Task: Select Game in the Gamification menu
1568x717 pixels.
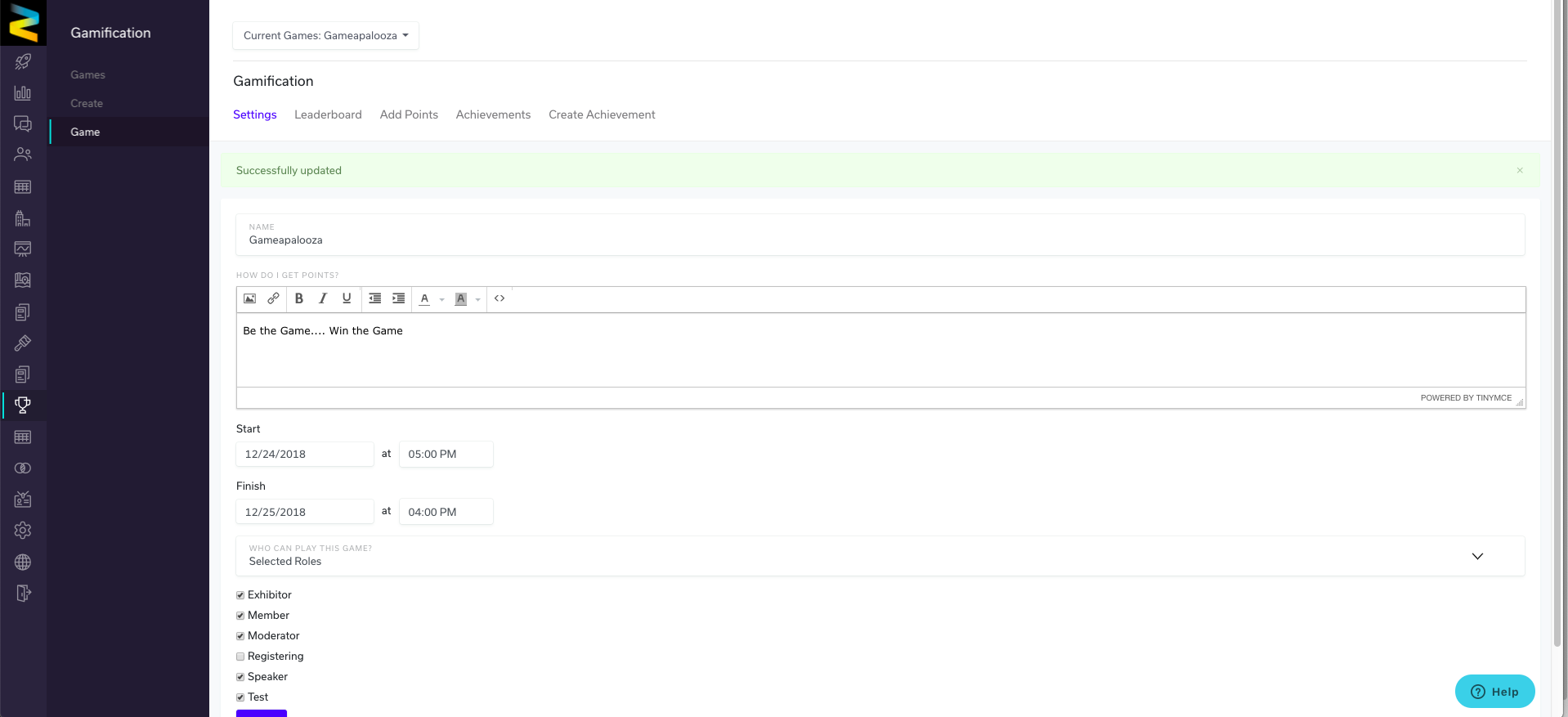Action: (x=85, y=132)
